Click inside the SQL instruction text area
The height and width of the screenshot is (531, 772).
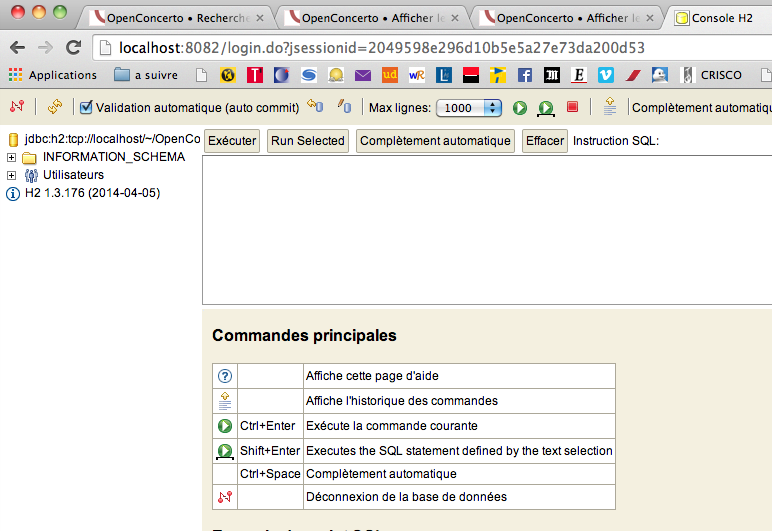(x=487, y=230)
